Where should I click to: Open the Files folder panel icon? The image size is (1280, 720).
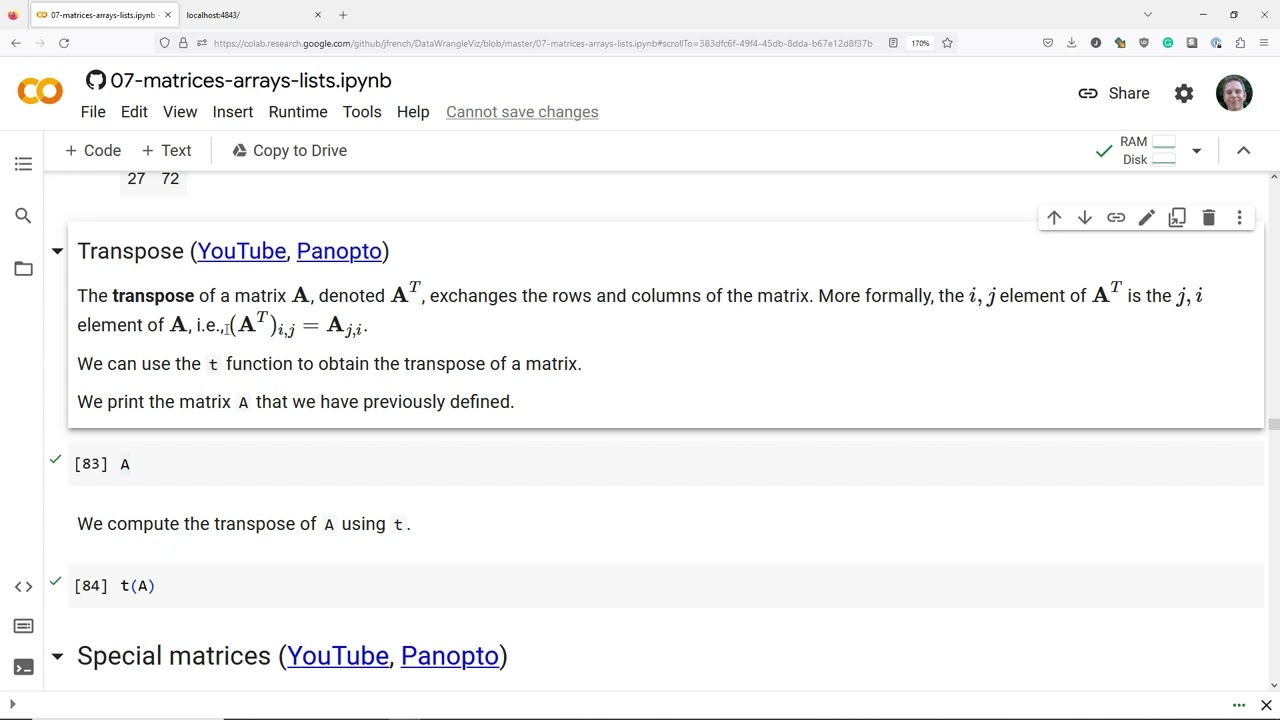click(23, 268)
